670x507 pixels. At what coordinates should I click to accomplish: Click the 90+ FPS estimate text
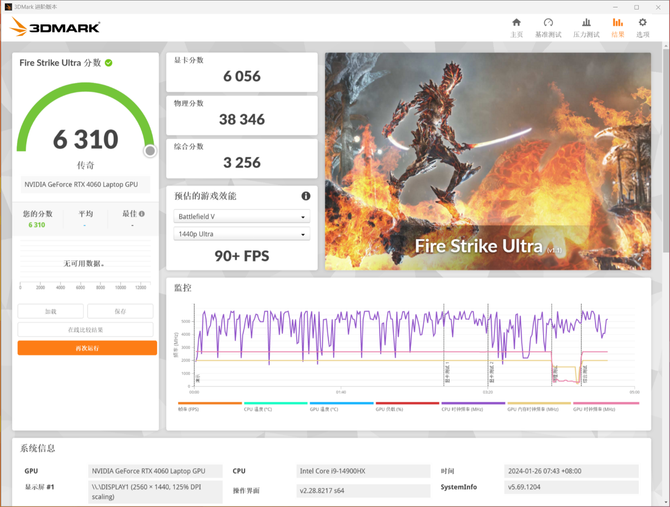[242, 256]
